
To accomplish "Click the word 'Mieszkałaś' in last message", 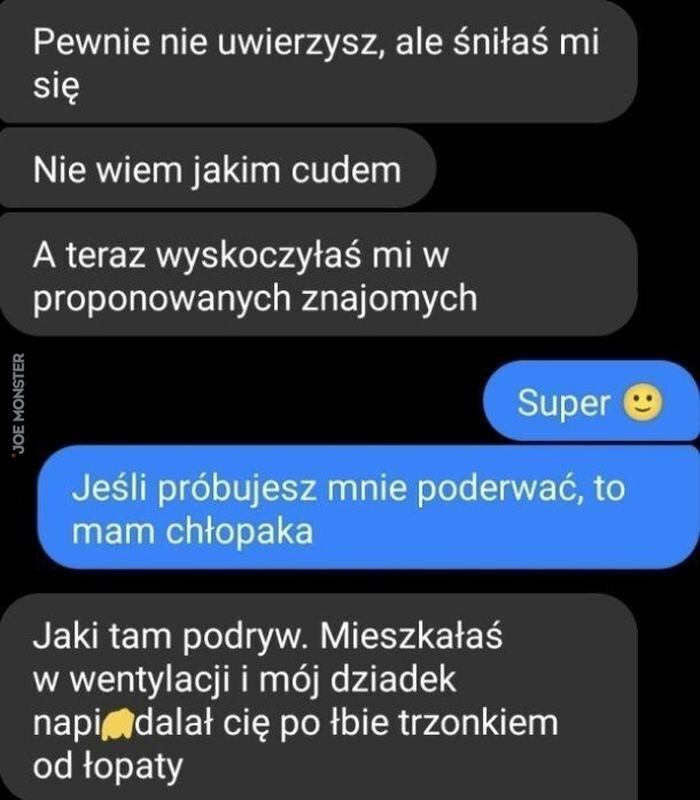I will pos(411,637).
